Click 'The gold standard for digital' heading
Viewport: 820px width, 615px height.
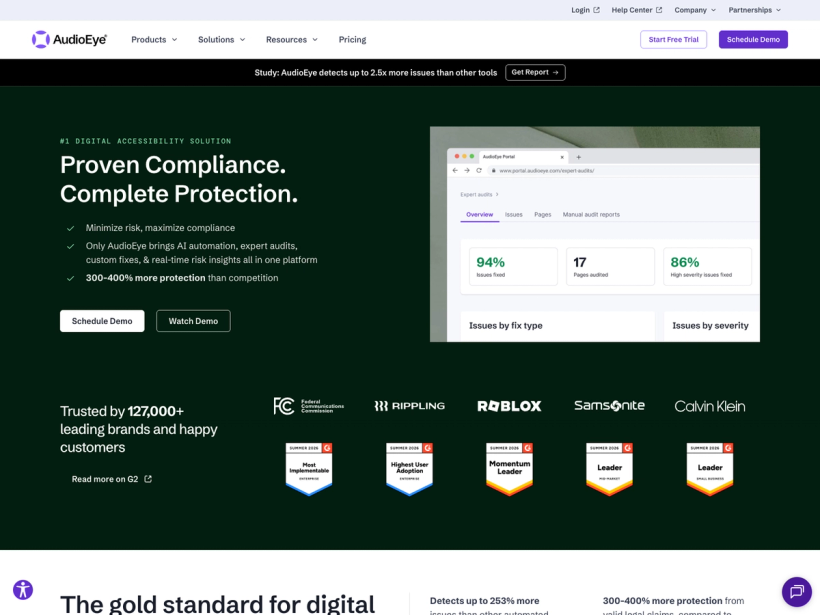click(218, 604)
